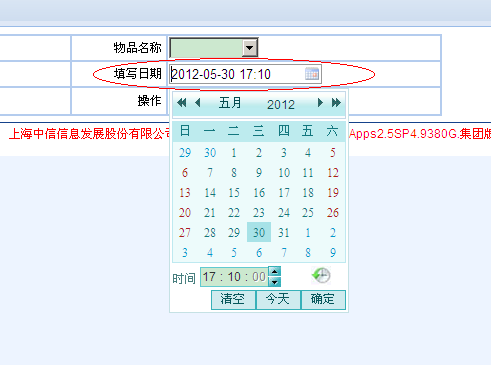Select day 11 in the calendar
Image resolution: width=491 pixels, height=365 pixels.
pos(308,172)
